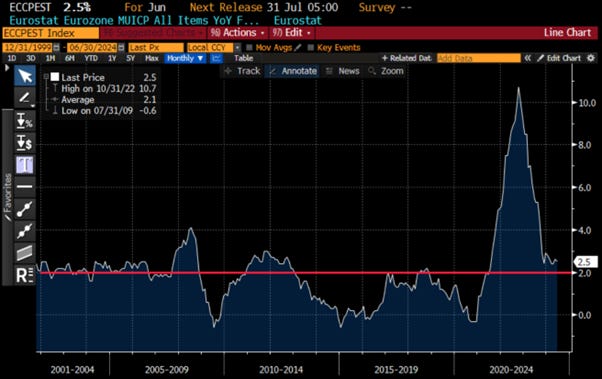Open the Monthly periodicity dropdown
Image resolution: width=602 pixels, height=379 pixels.
[x=185, y=58]
